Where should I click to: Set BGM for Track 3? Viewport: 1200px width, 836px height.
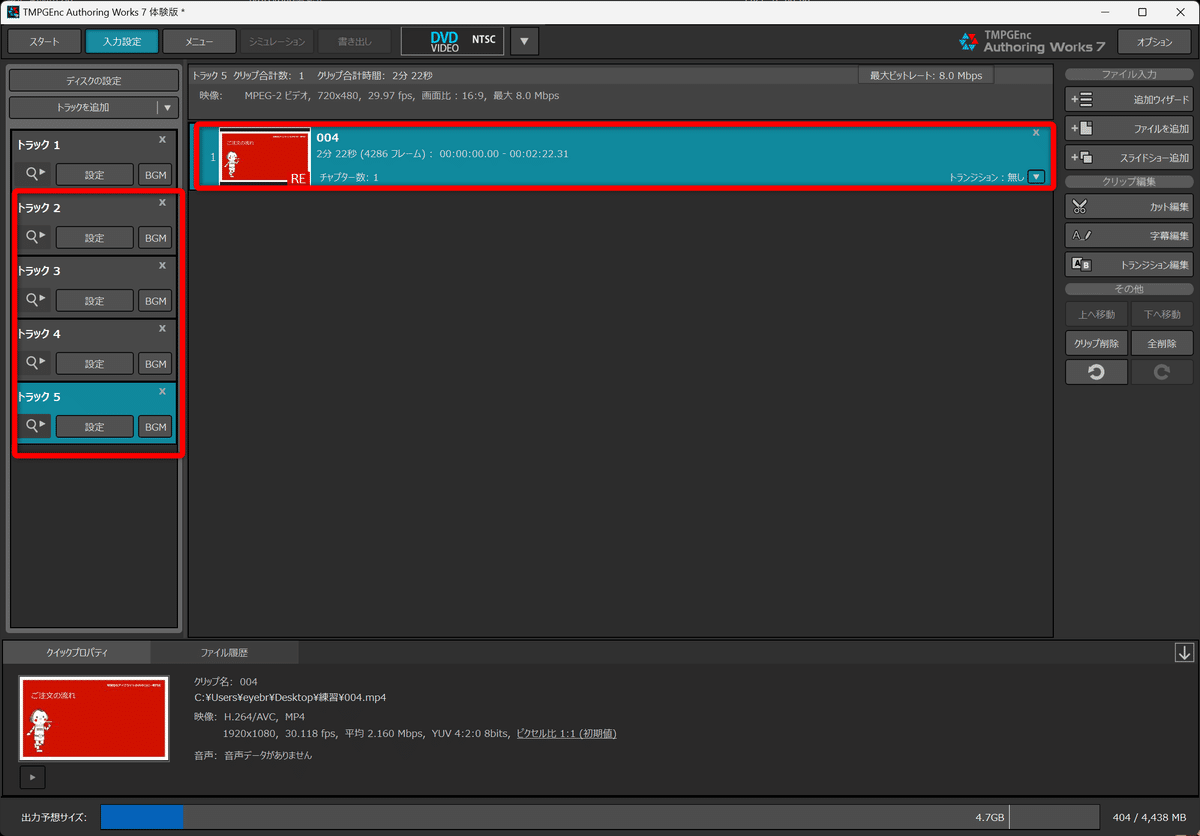point(155,301)
